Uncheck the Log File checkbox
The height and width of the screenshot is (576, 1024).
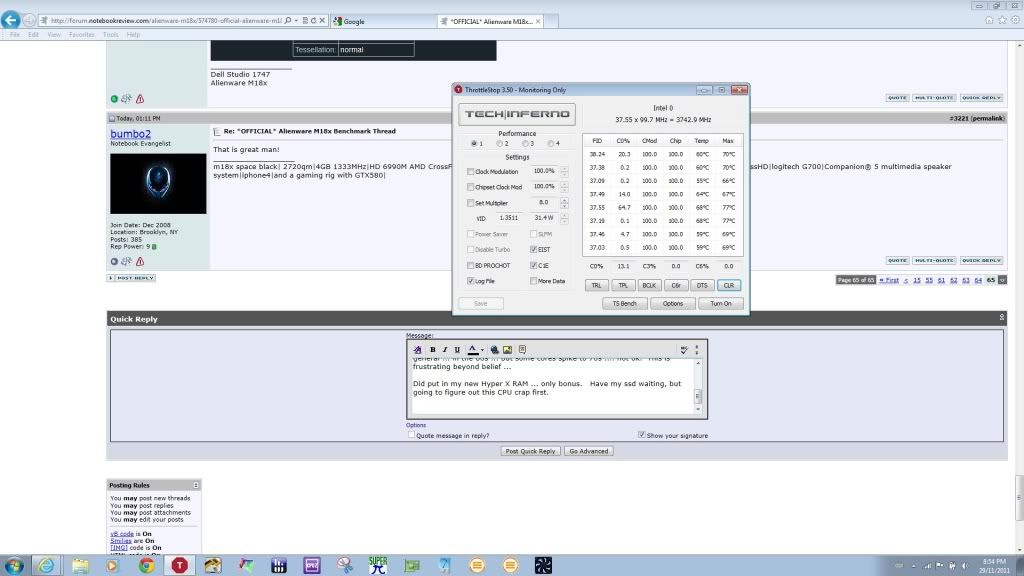coord(471,281)
